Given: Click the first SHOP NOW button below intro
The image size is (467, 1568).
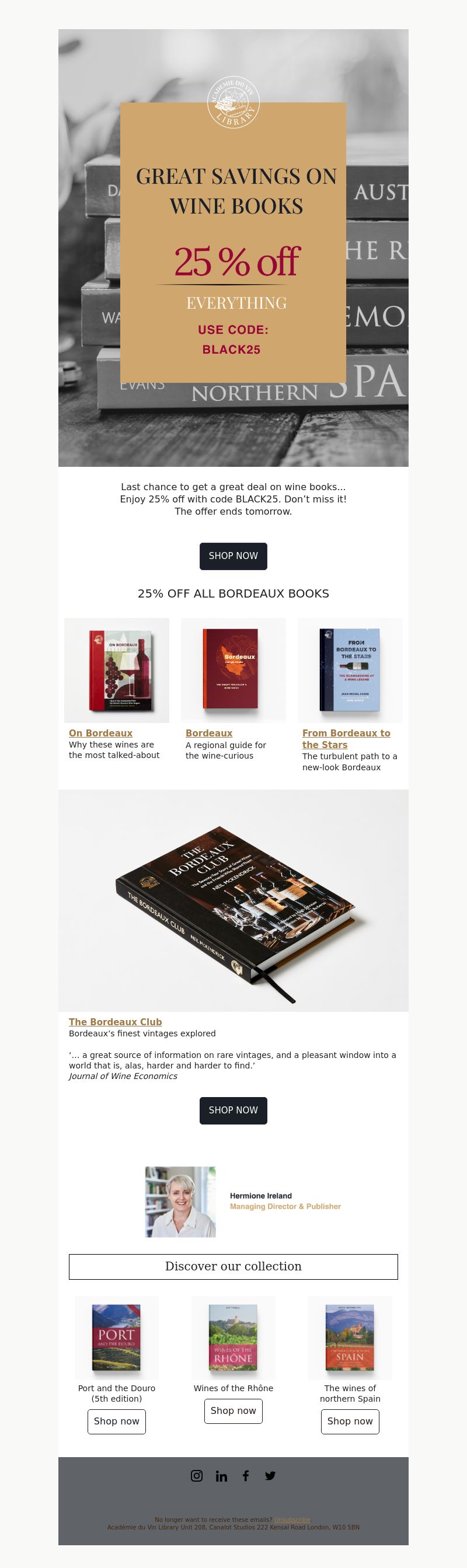Looking at the screenshot, I should point(233,556).
